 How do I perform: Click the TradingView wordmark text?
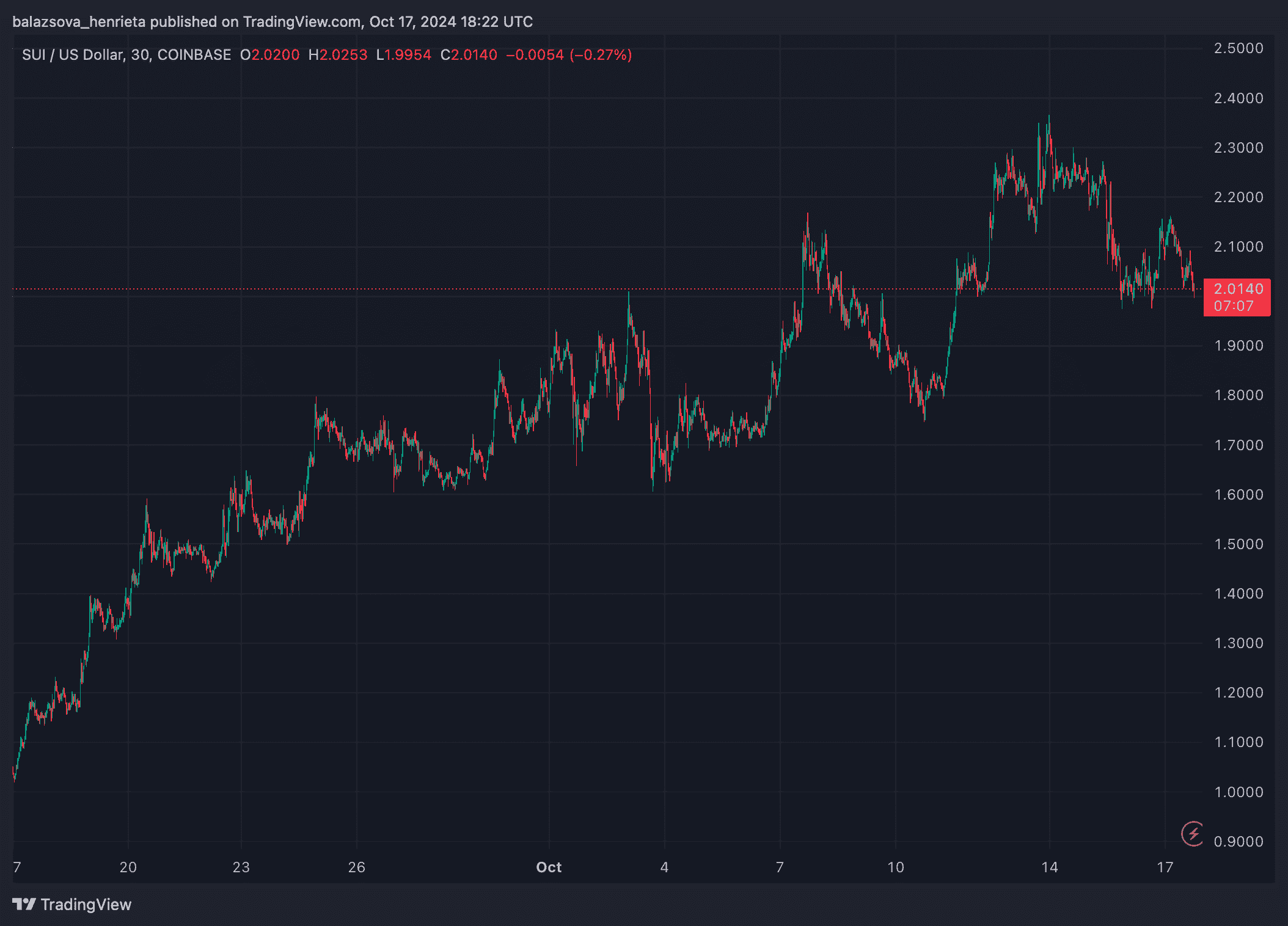[86, 904]
